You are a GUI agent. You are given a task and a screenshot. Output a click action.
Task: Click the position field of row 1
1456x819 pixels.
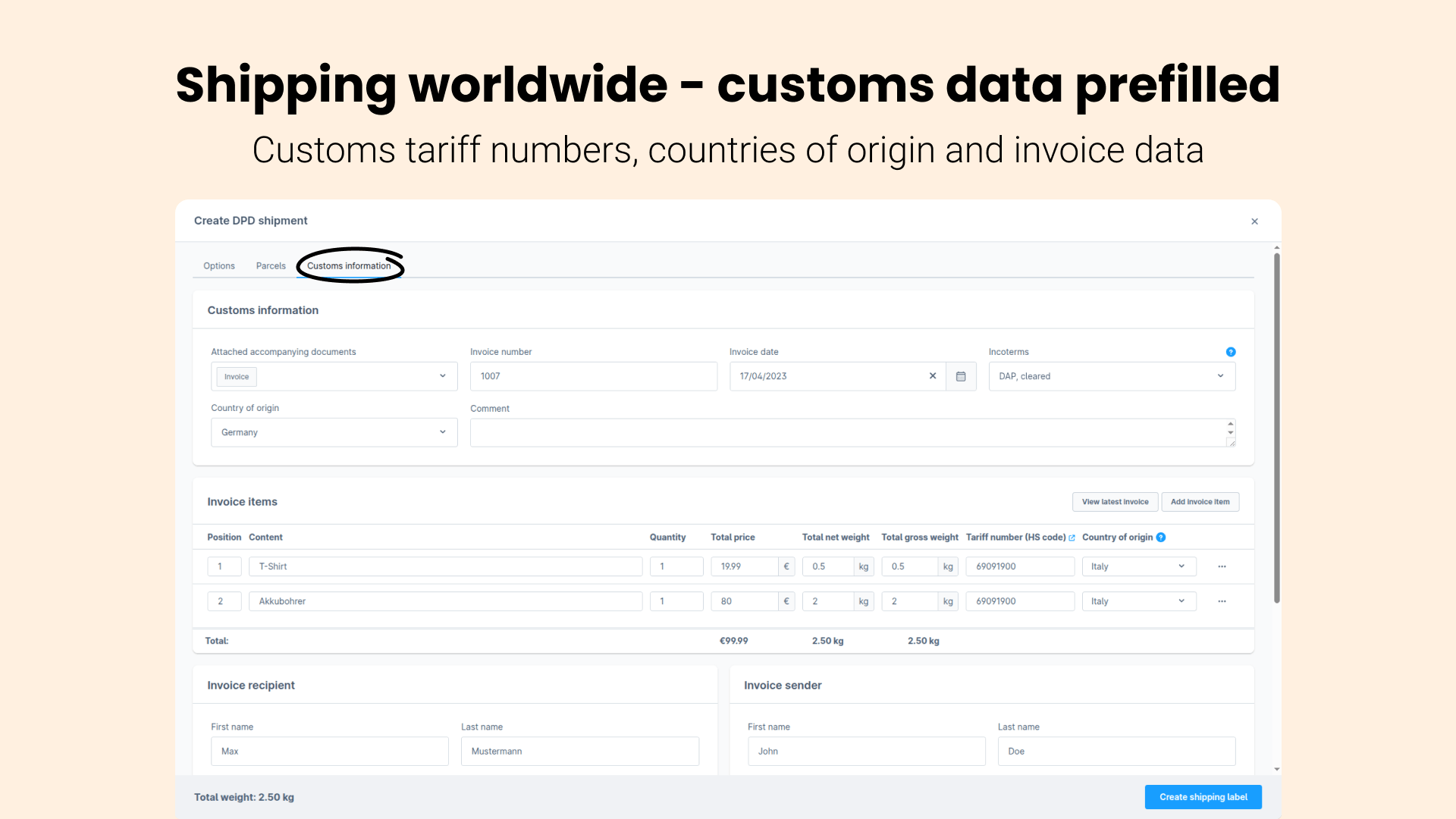224,566
